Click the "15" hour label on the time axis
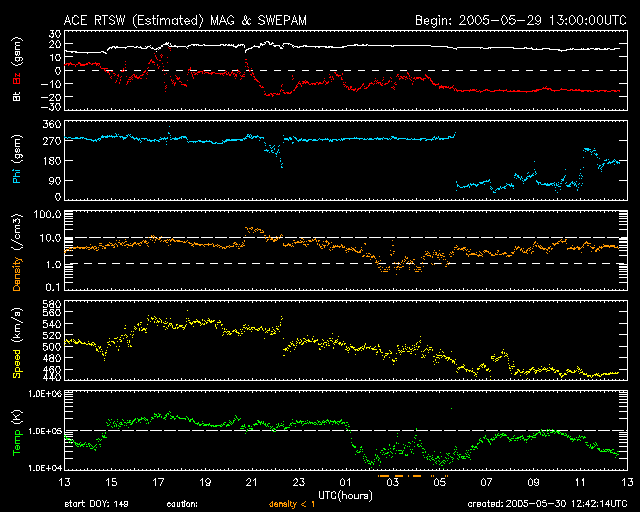640x512 pixels. [111, 482]
